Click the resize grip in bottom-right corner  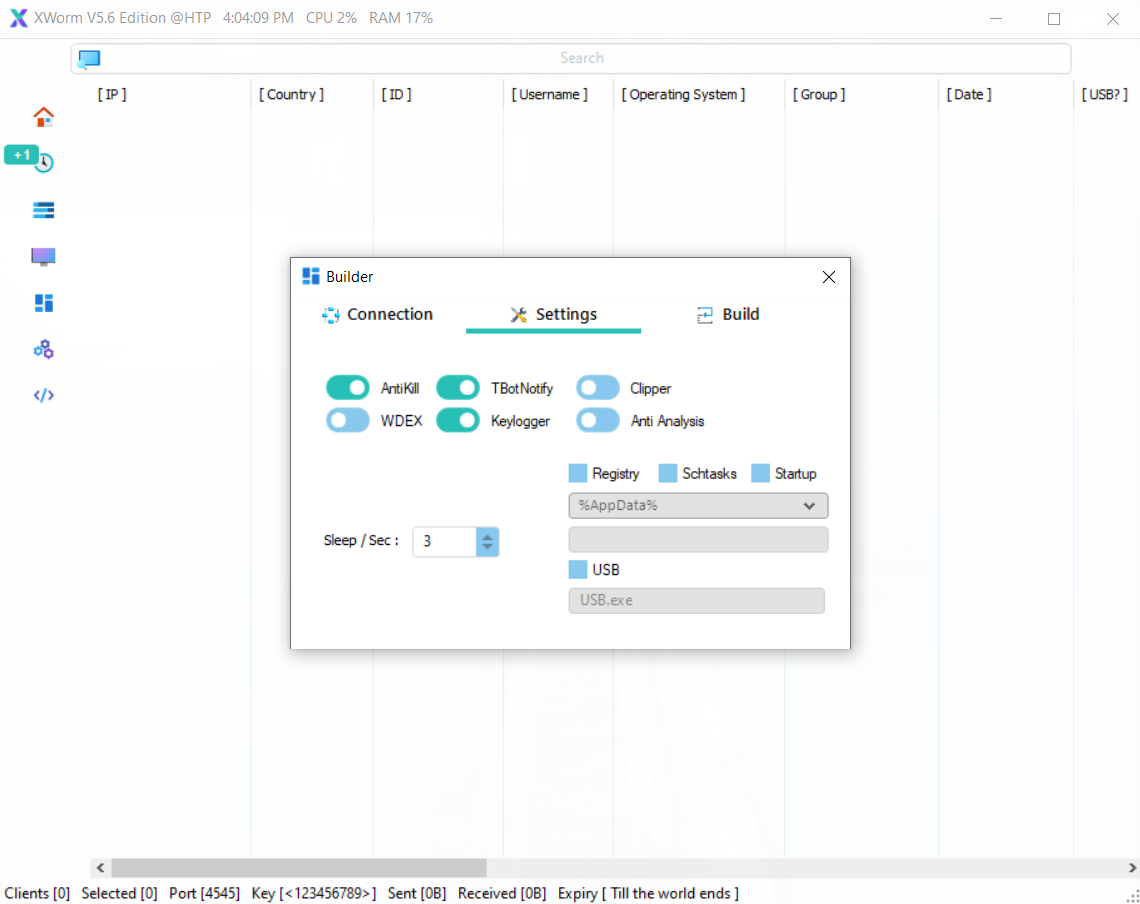[1133, 897]
